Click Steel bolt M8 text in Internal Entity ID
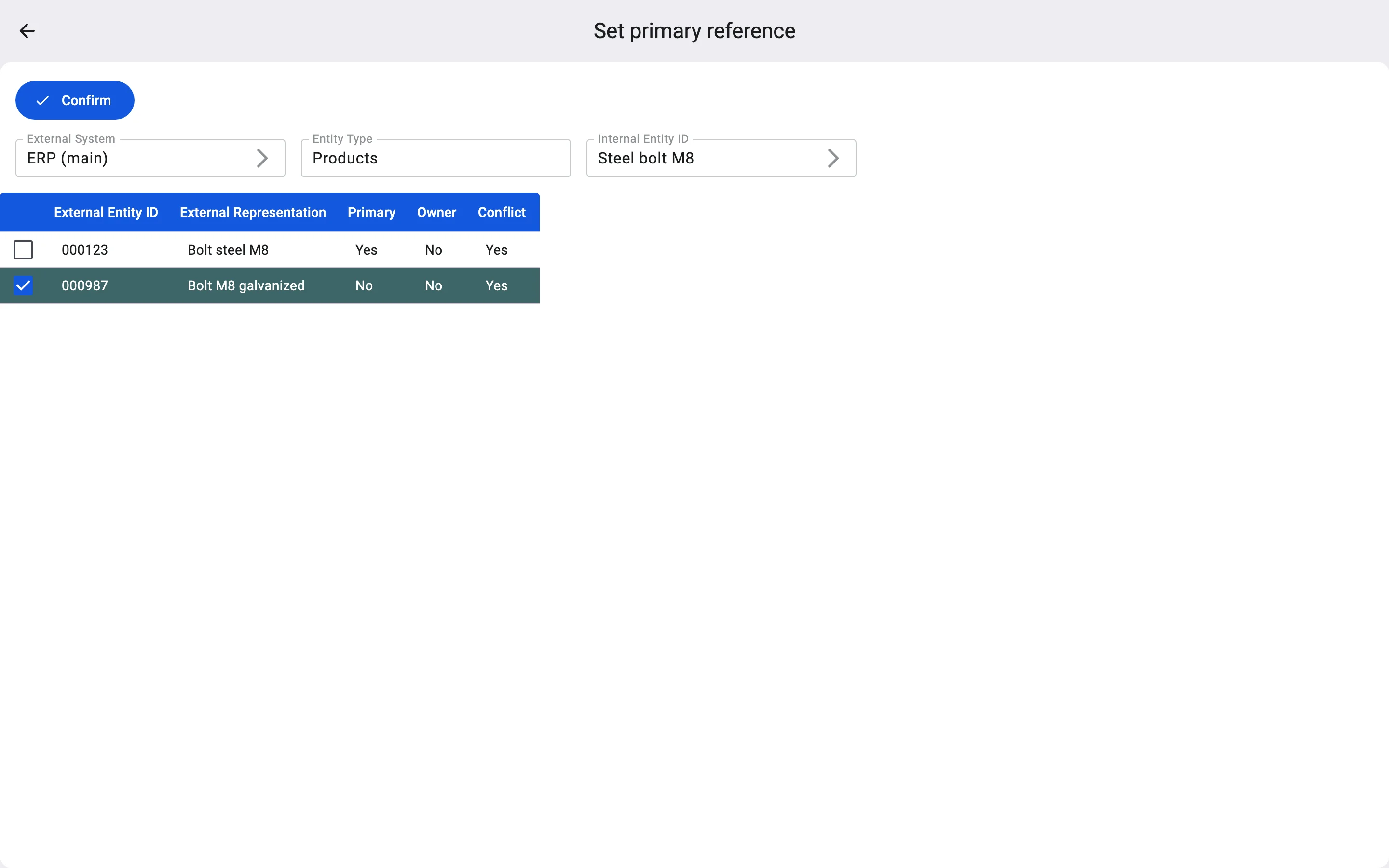The image size is (1389, 868). point(646,158)
